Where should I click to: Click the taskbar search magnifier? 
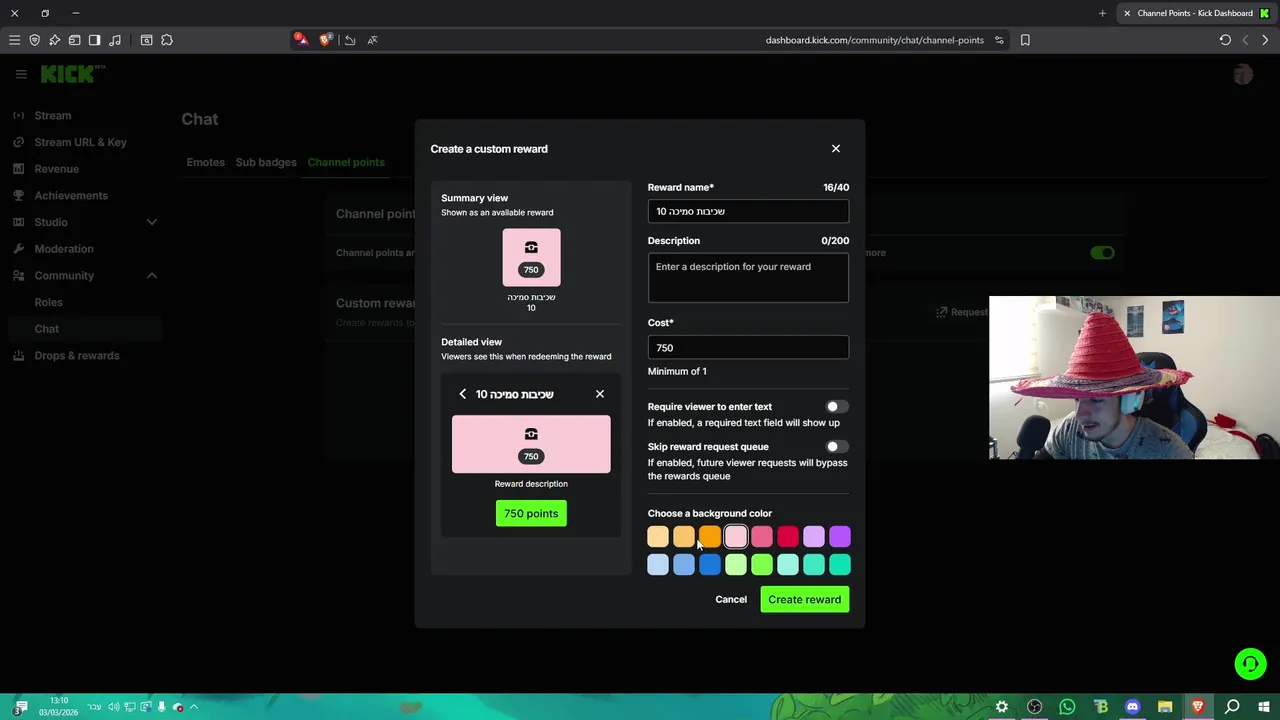(x=1233, y=707)
